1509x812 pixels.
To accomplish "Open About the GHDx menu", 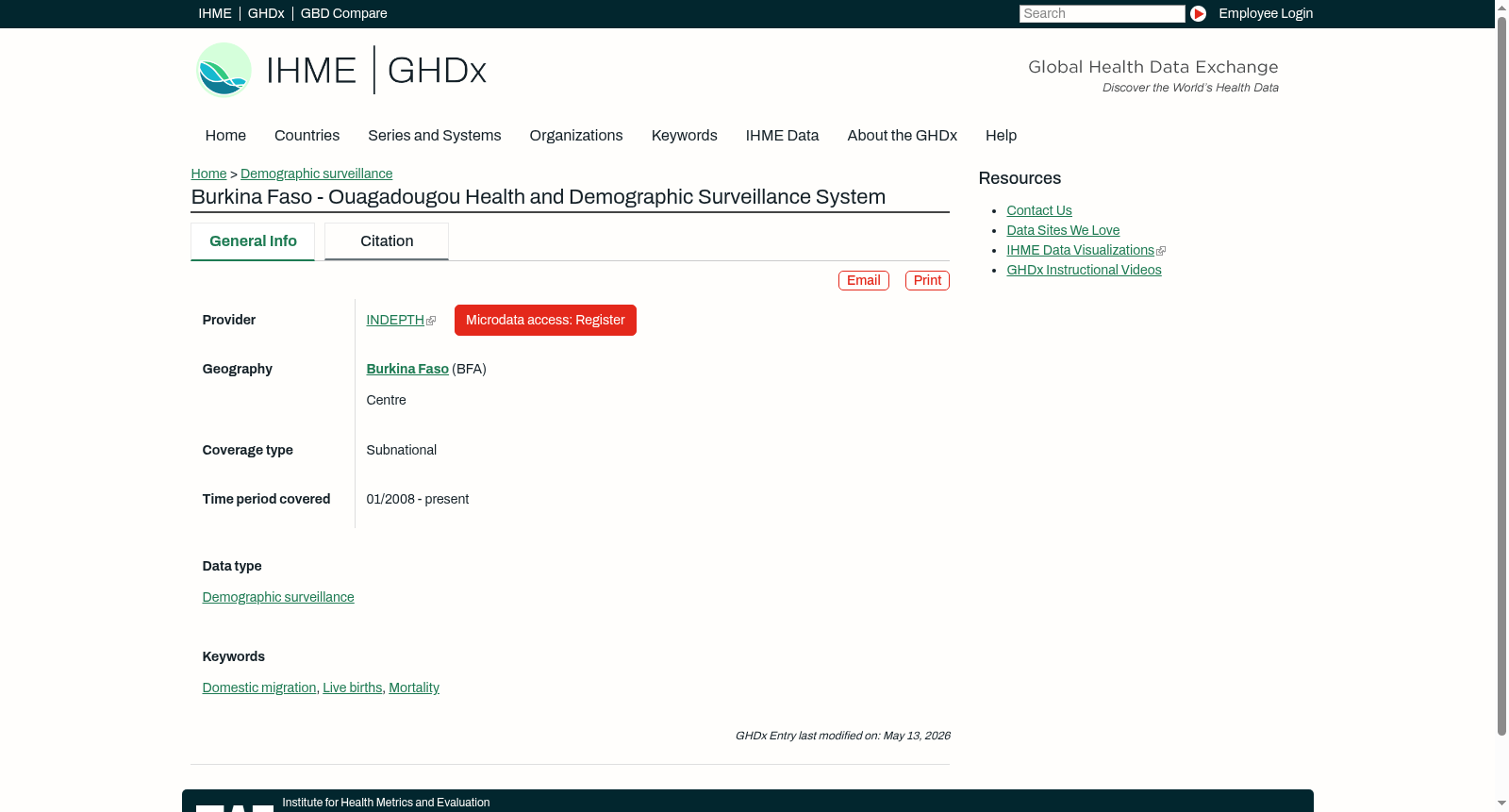I will tap(903, 136).
